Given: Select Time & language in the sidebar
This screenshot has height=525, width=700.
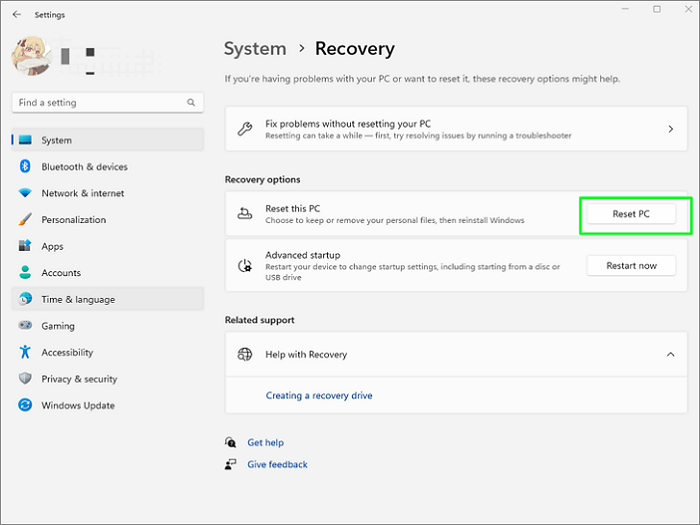Looking at the screenshot, I should click(x=78, y=299).
